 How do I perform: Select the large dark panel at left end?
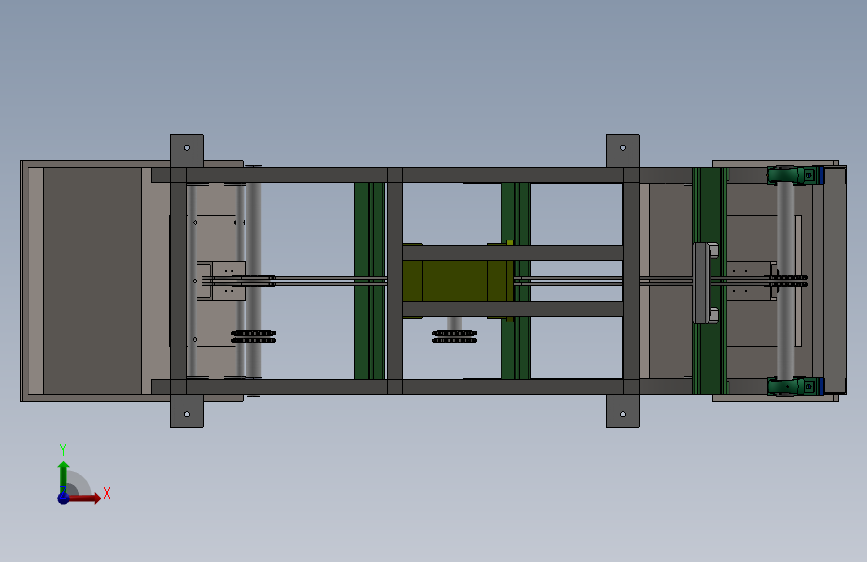(92, 281)
